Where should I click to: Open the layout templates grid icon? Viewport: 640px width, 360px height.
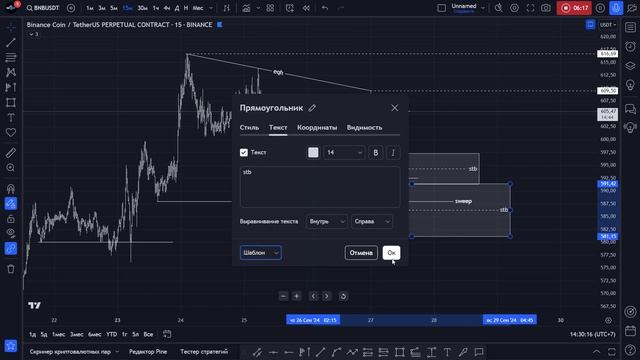pos(270,8)
